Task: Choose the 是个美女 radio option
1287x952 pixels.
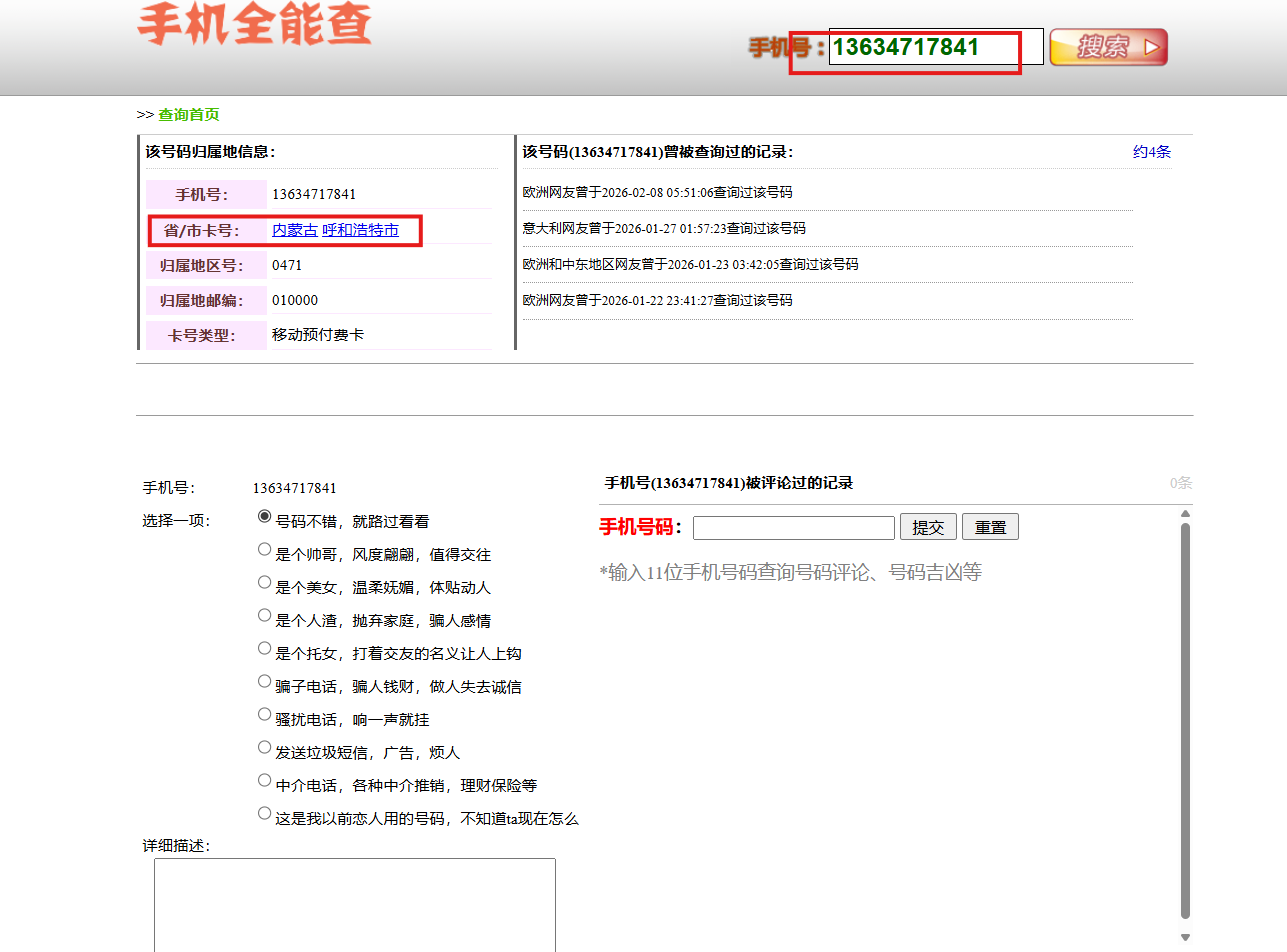Action: coord(264,582)
